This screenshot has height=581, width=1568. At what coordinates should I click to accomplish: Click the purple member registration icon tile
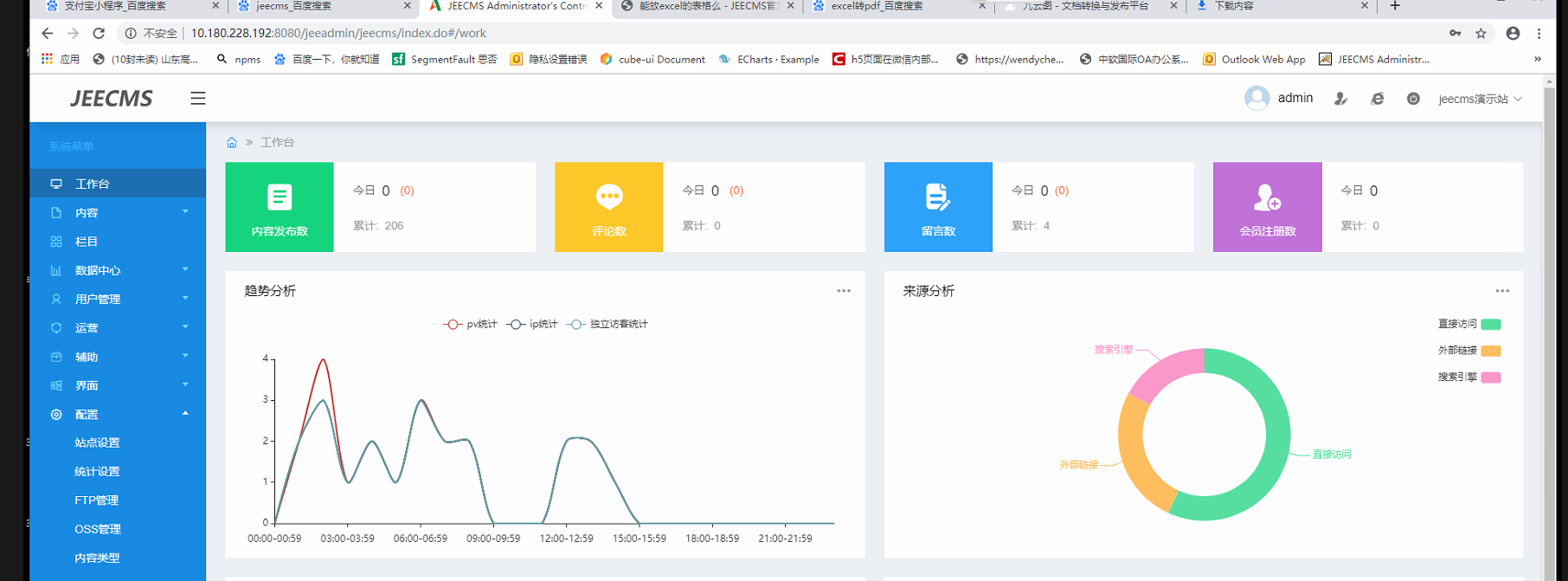[1267, 207]
